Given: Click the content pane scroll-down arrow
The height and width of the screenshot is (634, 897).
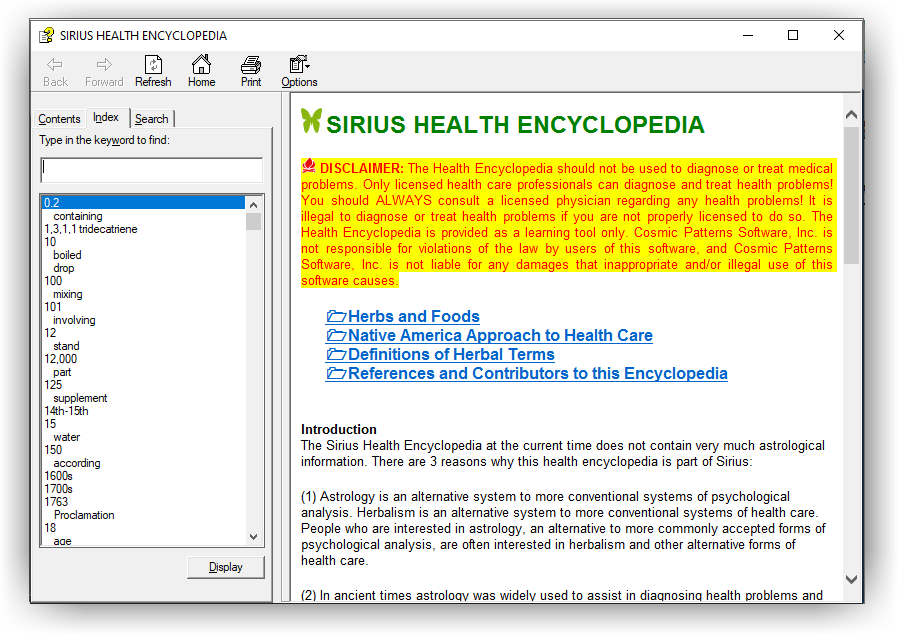Looking at the screenshot, I should (851, 579).
